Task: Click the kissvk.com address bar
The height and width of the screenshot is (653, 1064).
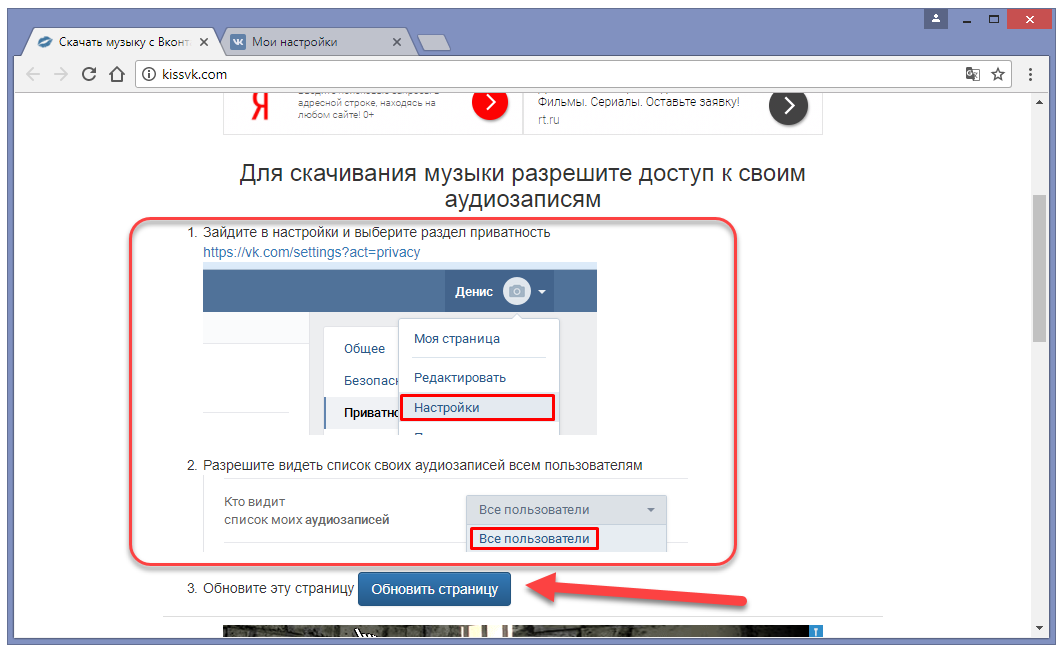Action: click(x=550, y=74)
